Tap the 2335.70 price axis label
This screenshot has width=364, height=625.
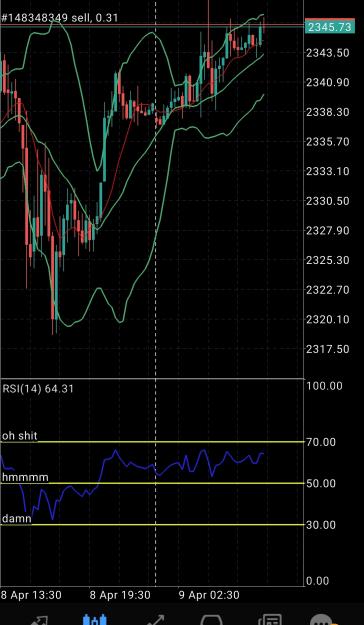pos(328,142)
